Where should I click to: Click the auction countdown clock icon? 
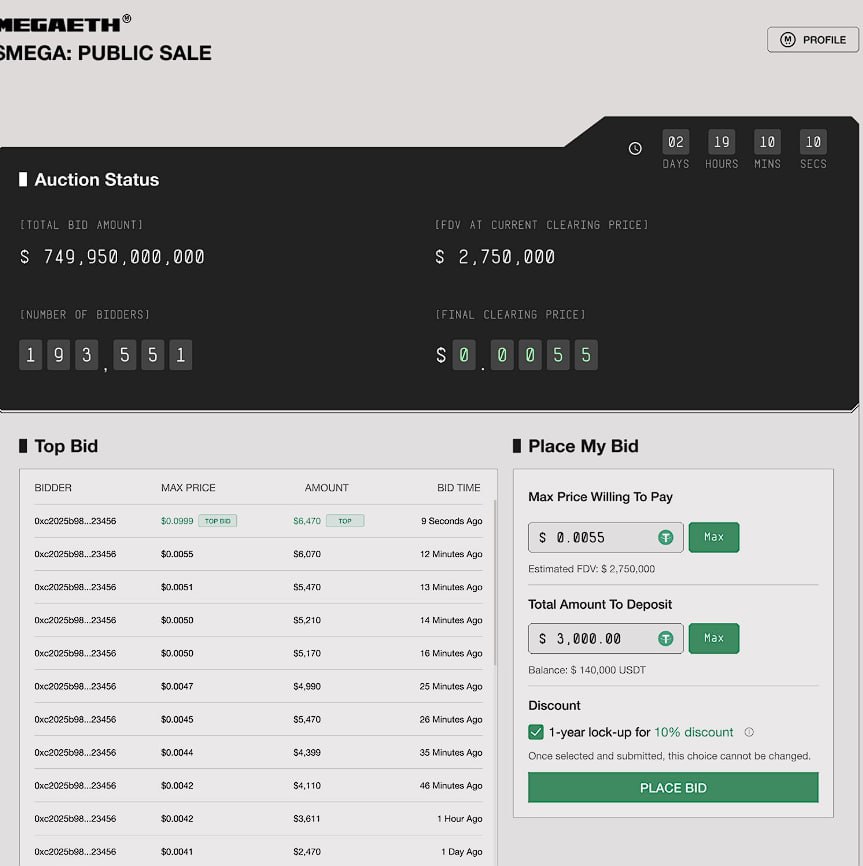click(635, 148)
